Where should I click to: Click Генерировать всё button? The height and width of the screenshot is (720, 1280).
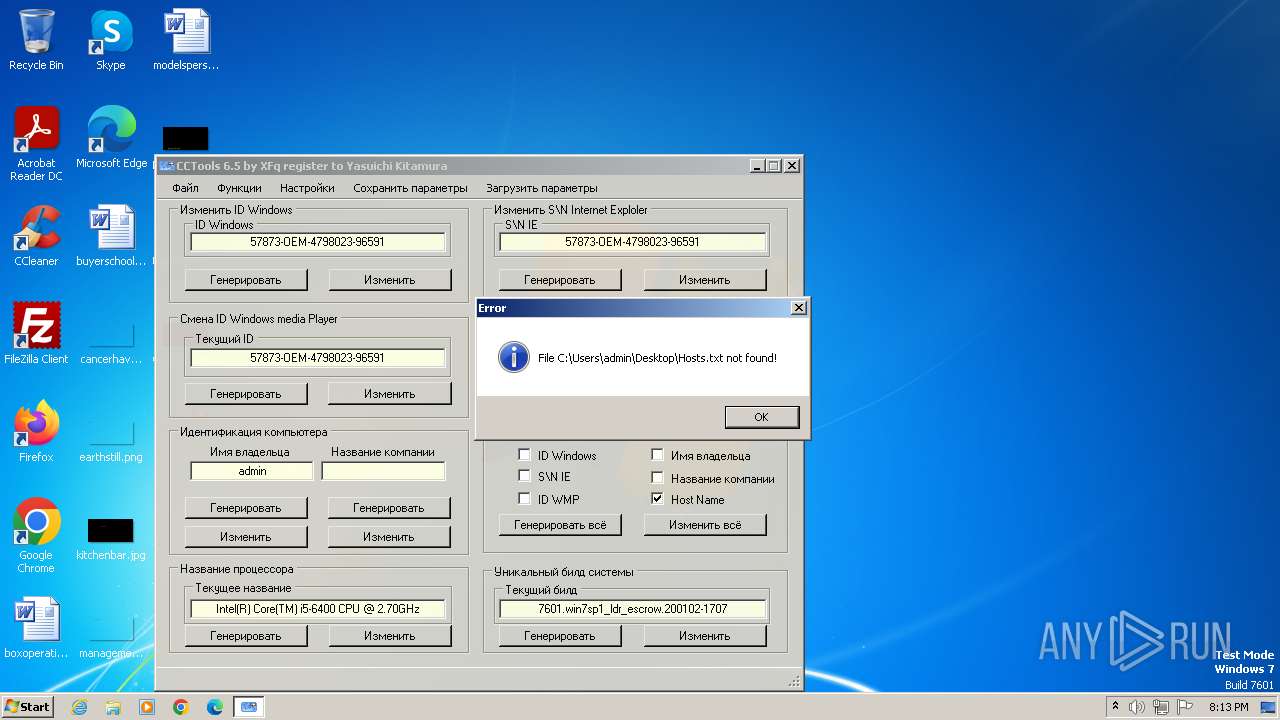click(x=560, y=525)
